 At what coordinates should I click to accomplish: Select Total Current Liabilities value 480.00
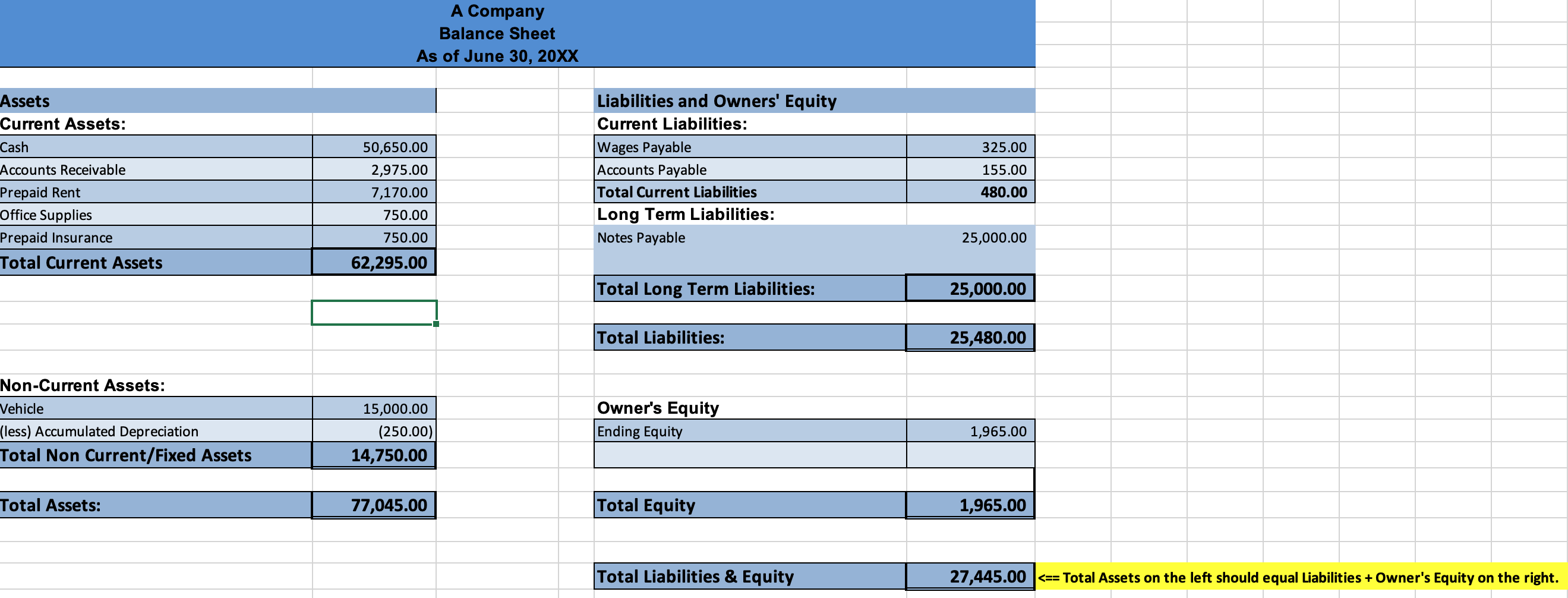970,192
